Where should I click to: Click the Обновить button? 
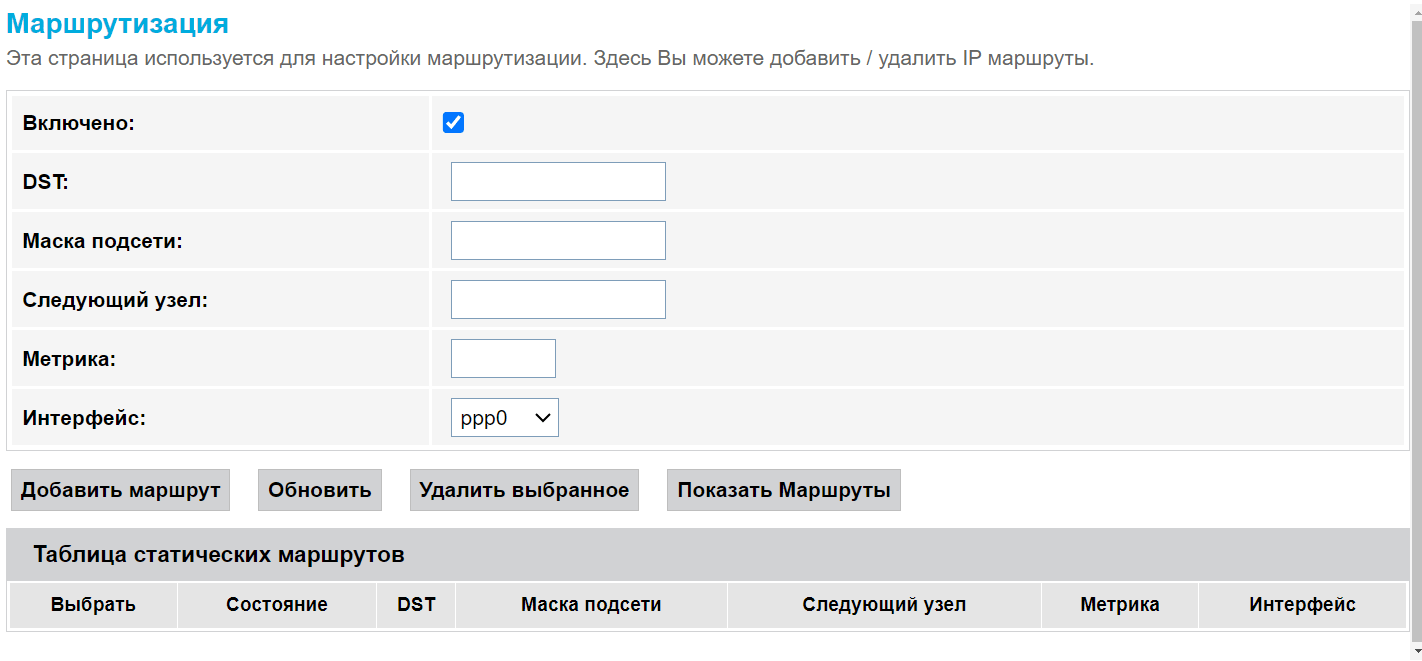click(320, 490)
